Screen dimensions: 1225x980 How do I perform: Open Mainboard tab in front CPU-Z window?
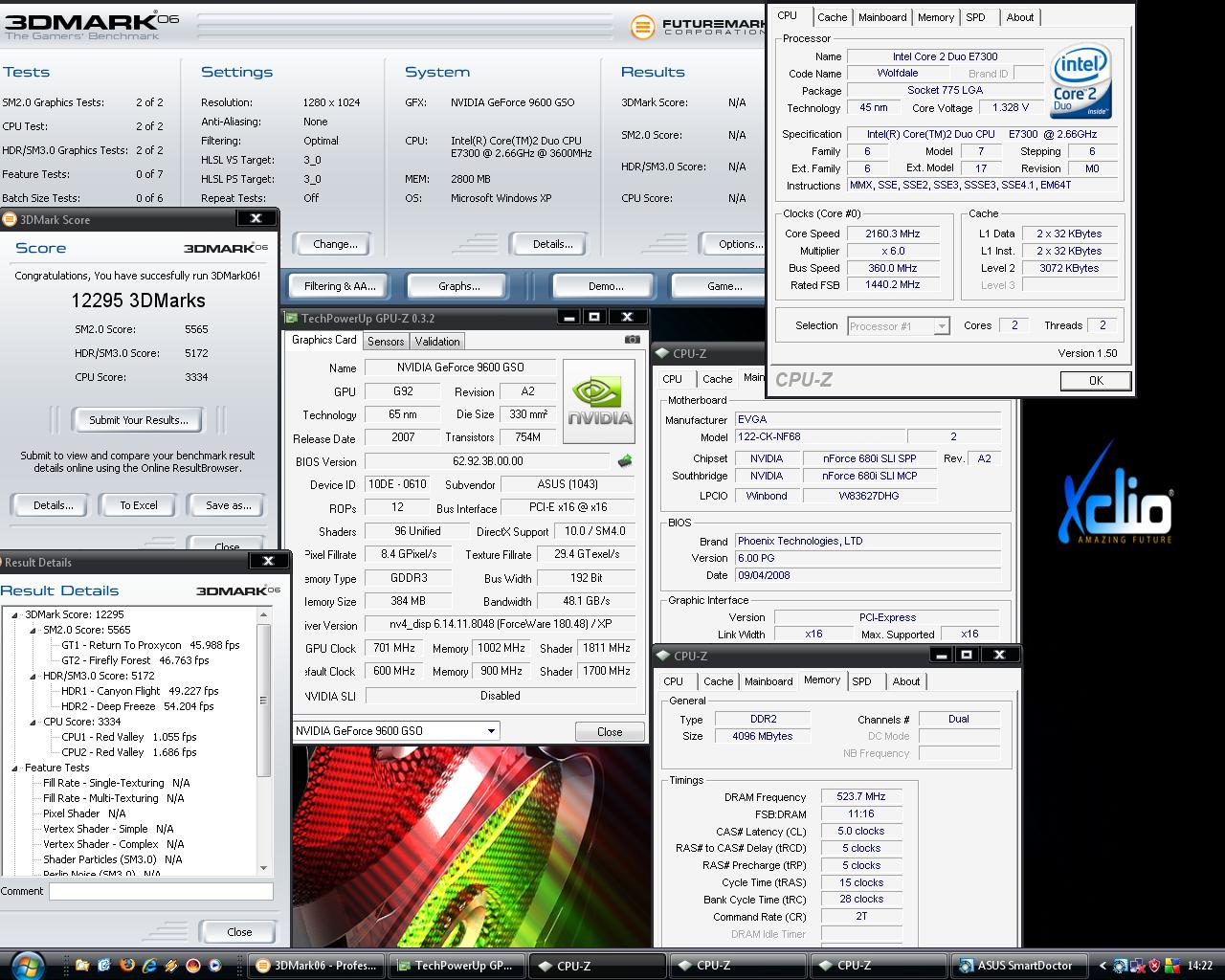[882, 17]
